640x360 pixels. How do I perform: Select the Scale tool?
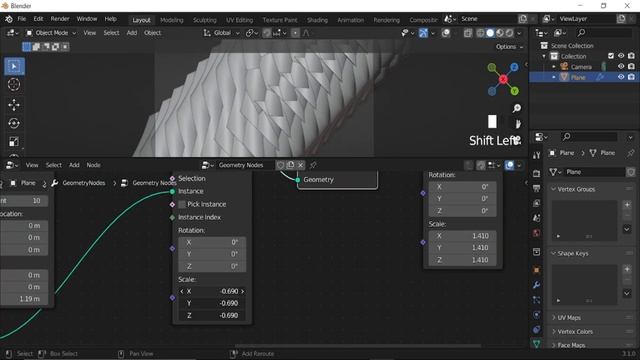(14, 142)
